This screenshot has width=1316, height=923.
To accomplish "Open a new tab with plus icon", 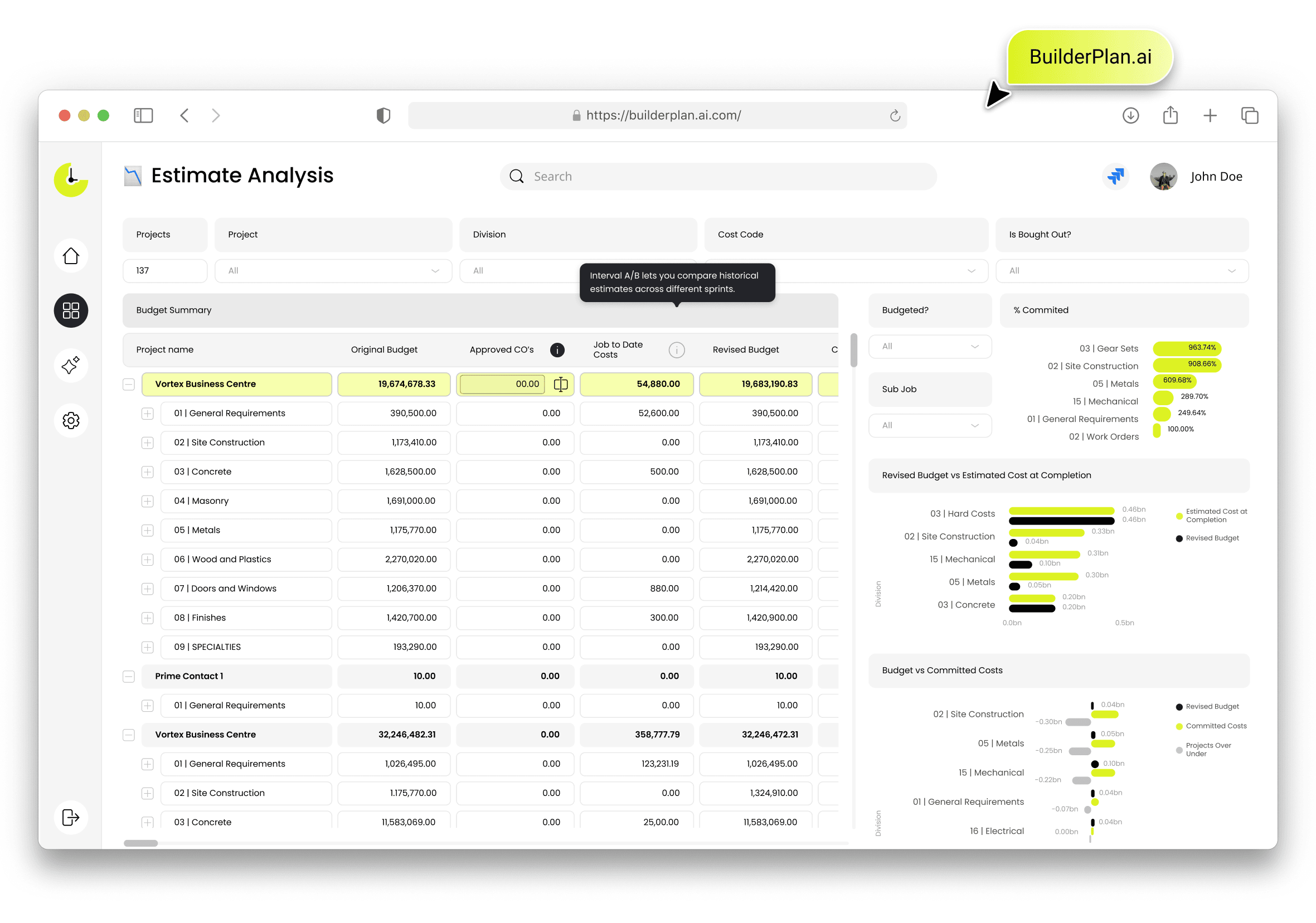I will click(x=1210, y=116).
